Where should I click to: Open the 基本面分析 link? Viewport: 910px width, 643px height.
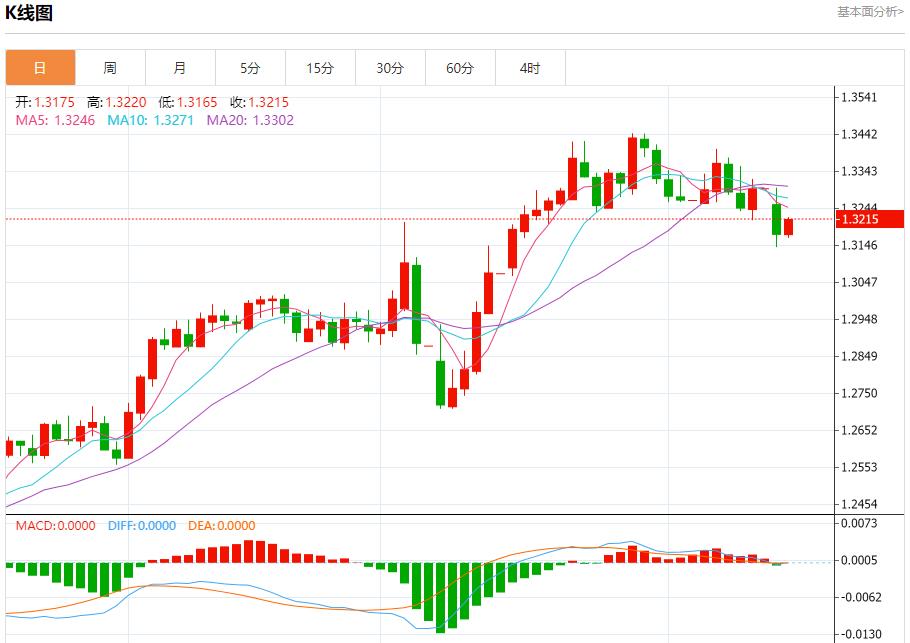[x=869, y=11]
